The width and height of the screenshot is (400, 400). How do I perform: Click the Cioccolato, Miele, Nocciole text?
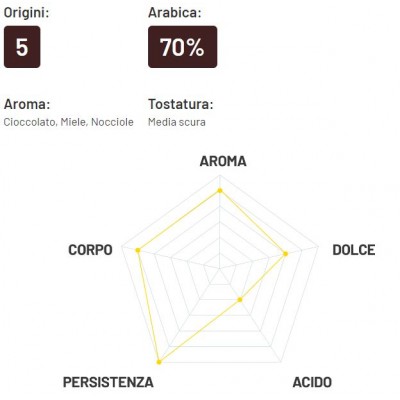(69, 122)
